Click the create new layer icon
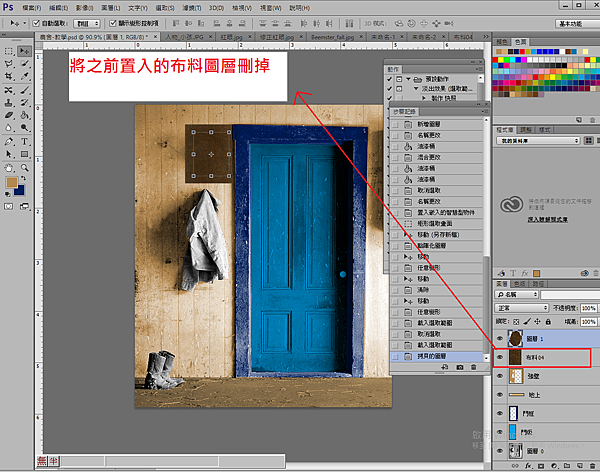Viewport: 600px width, 472px height. tap(580, 466)
